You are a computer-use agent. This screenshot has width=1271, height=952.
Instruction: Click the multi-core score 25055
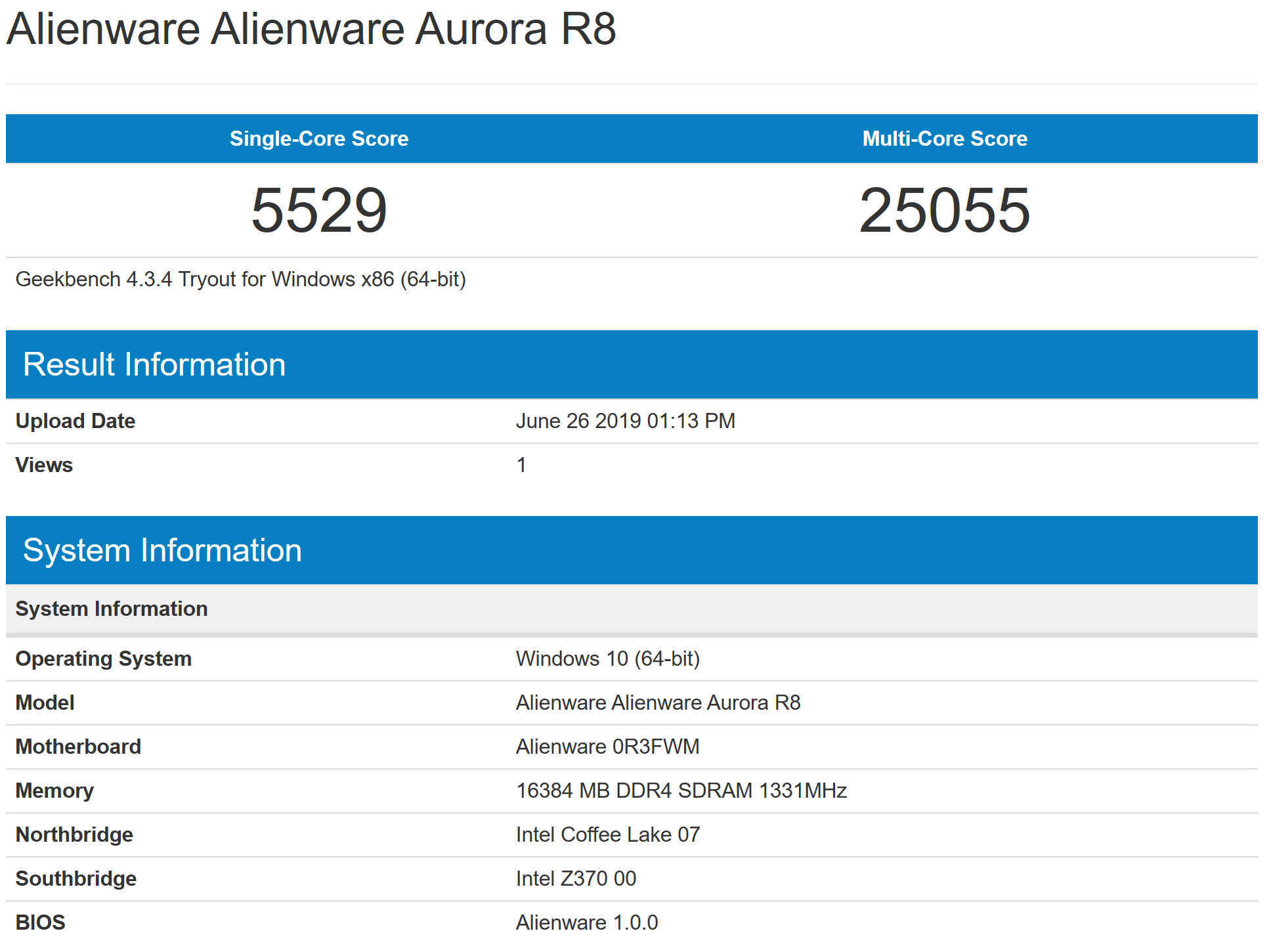945,210
